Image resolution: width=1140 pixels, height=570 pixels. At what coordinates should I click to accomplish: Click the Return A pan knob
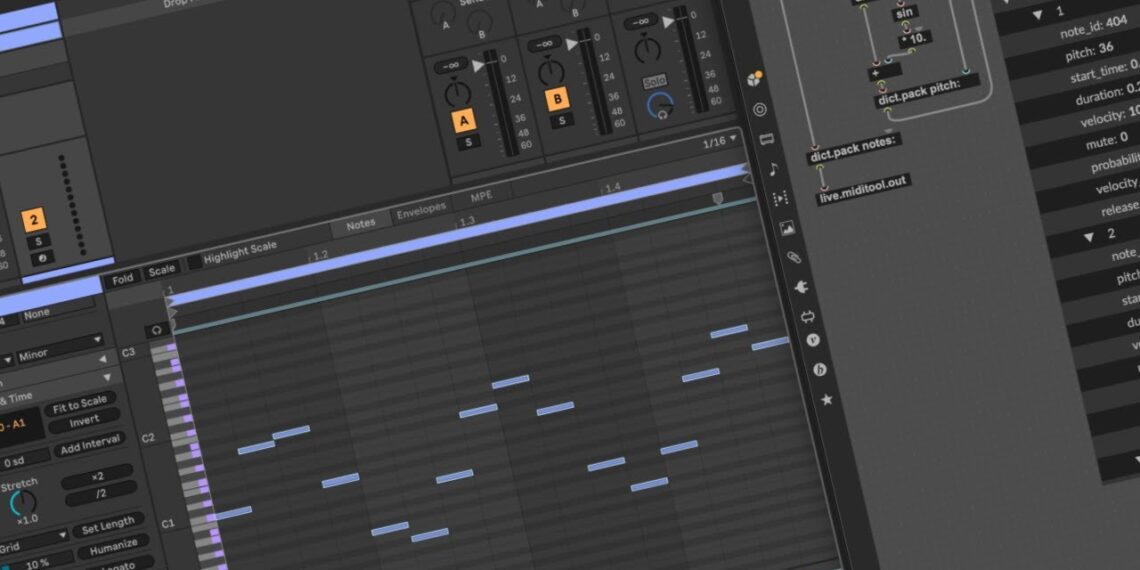pyautogui.click(x=458, y=92)
